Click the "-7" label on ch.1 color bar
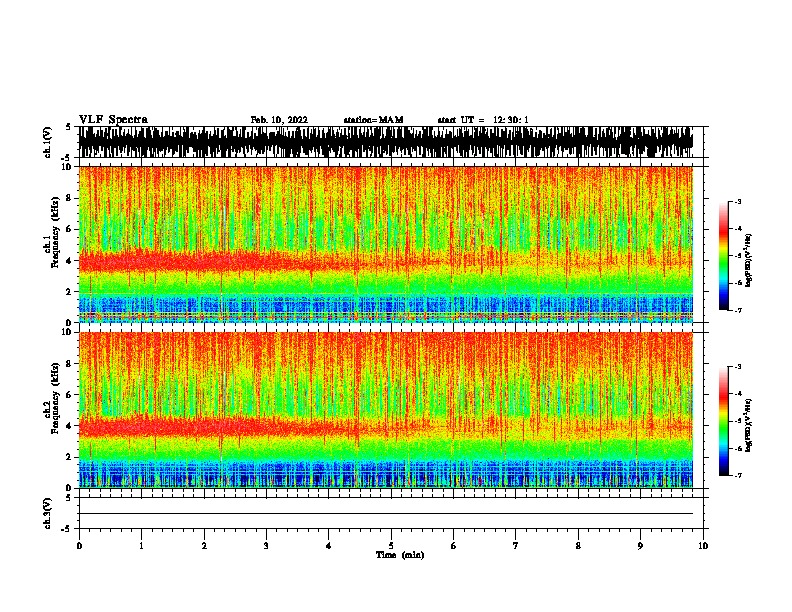 coord(738,310)
